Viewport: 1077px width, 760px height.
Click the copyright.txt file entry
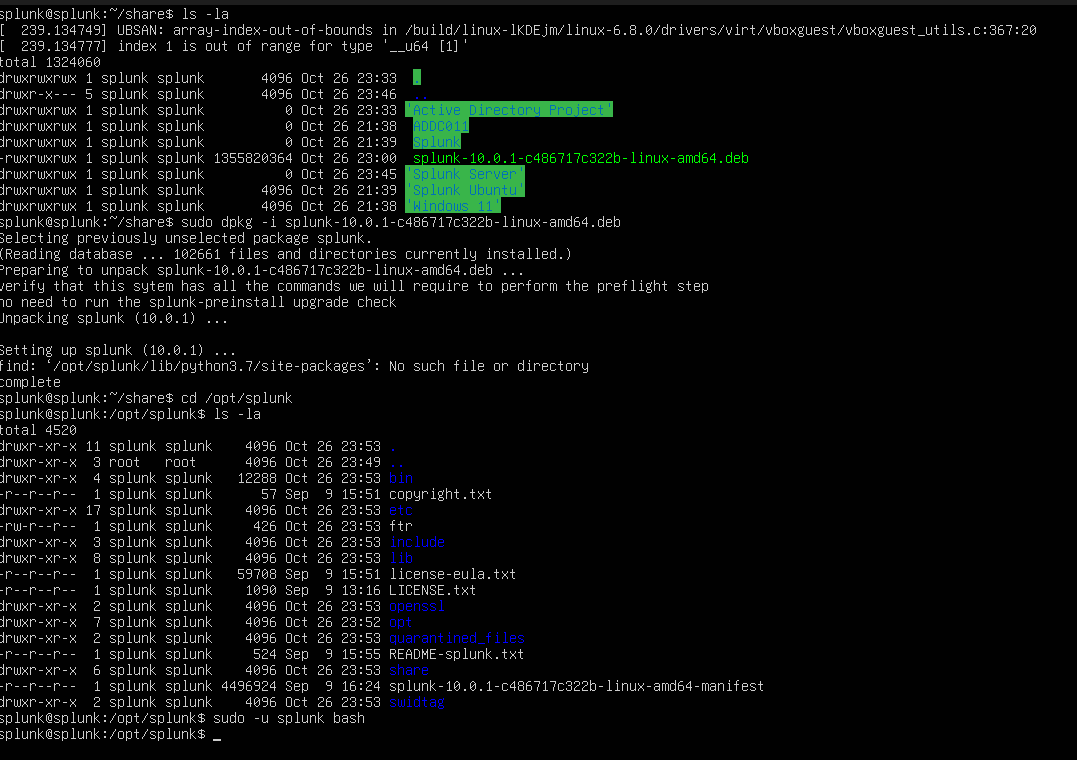[440, 494]
